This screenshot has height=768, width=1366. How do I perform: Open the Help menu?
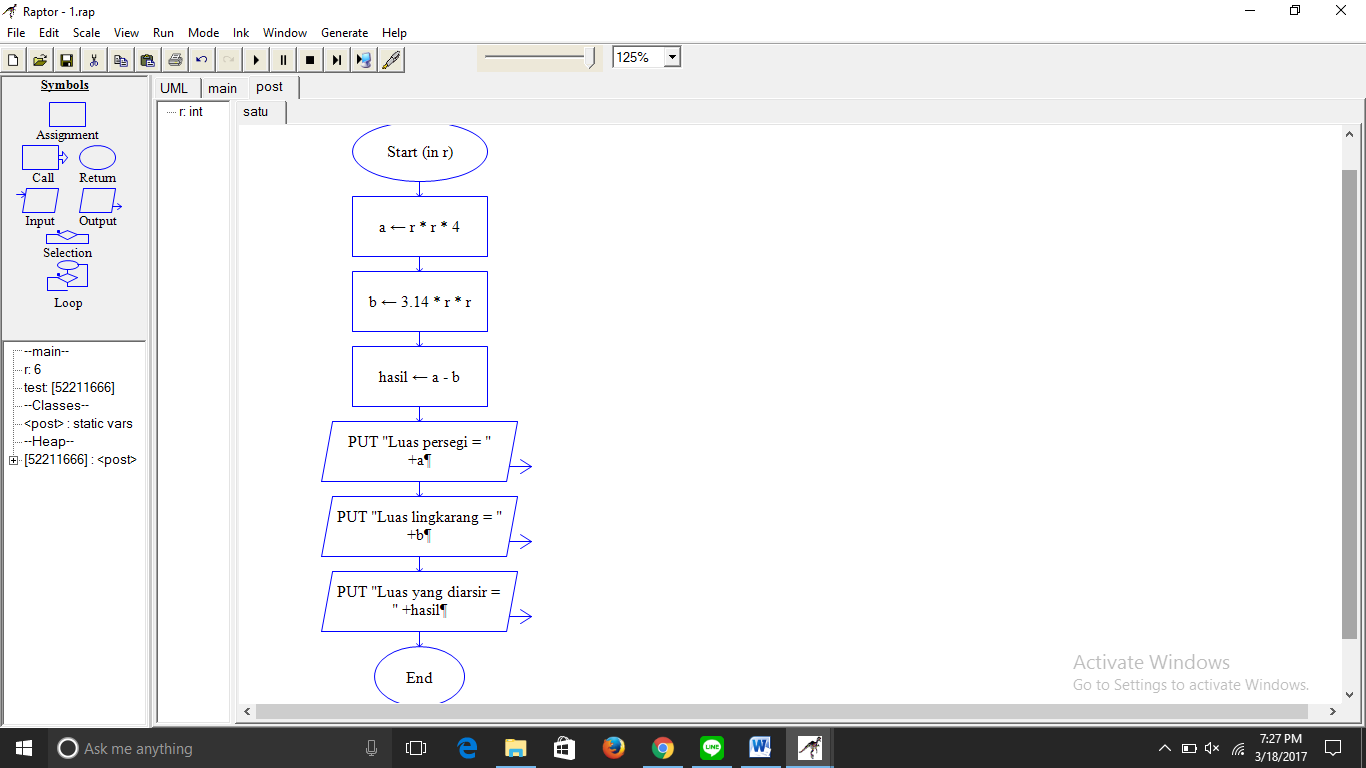tap(394, 33)
